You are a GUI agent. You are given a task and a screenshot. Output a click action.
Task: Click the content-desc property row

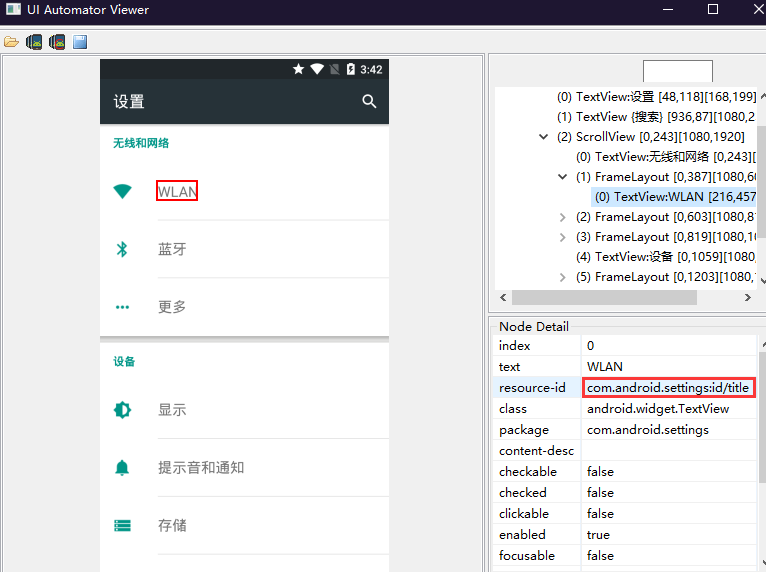click(x=625, y=451)
